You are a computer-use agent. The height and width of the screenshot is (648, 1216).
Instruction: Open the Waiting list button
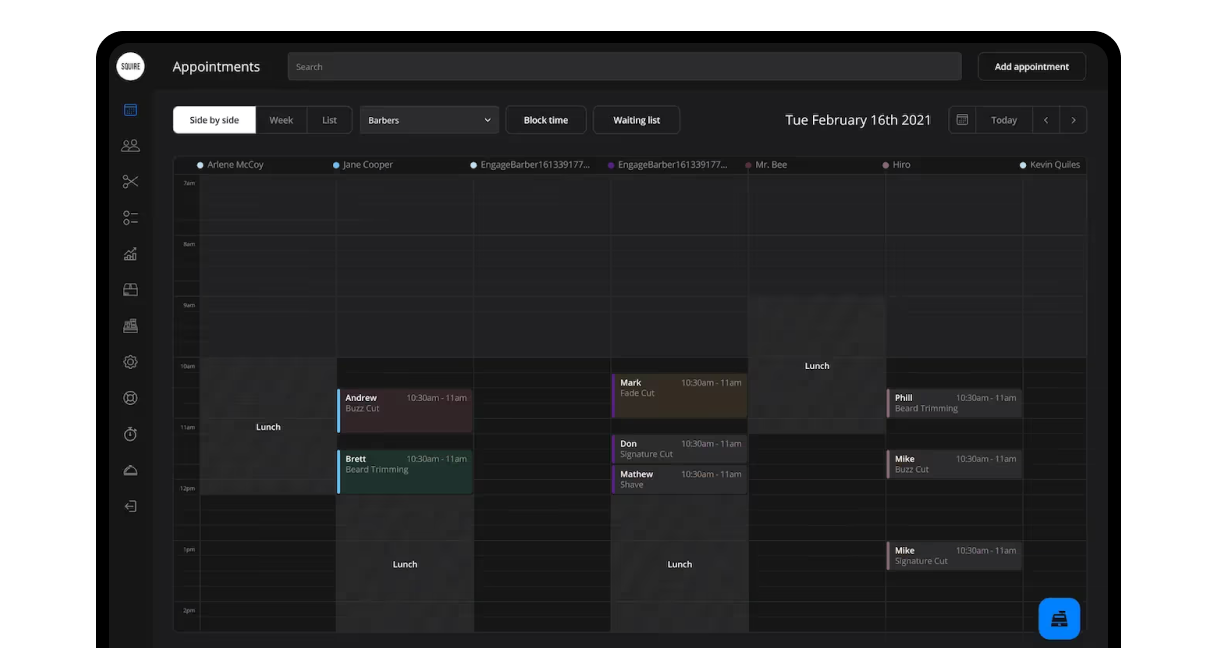tap(637, 120)
